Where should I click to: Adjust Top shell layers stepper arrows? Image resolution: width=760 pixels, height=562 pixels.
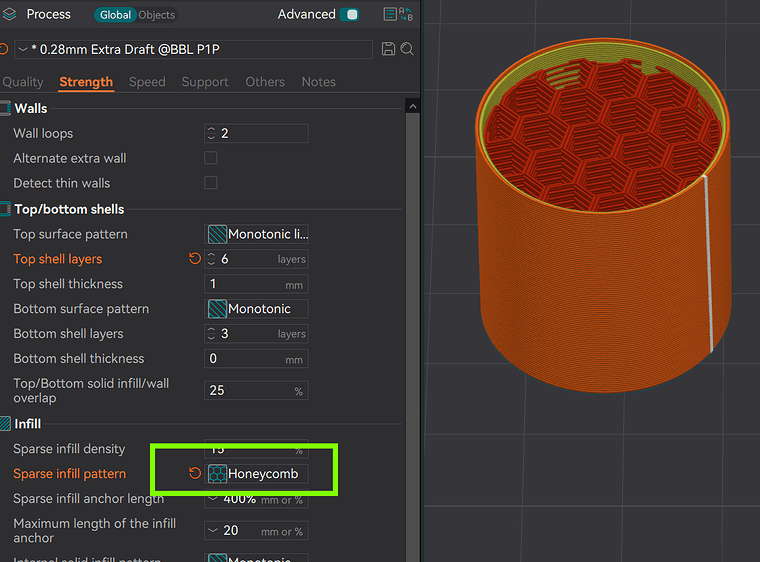[x=211, y=259]
